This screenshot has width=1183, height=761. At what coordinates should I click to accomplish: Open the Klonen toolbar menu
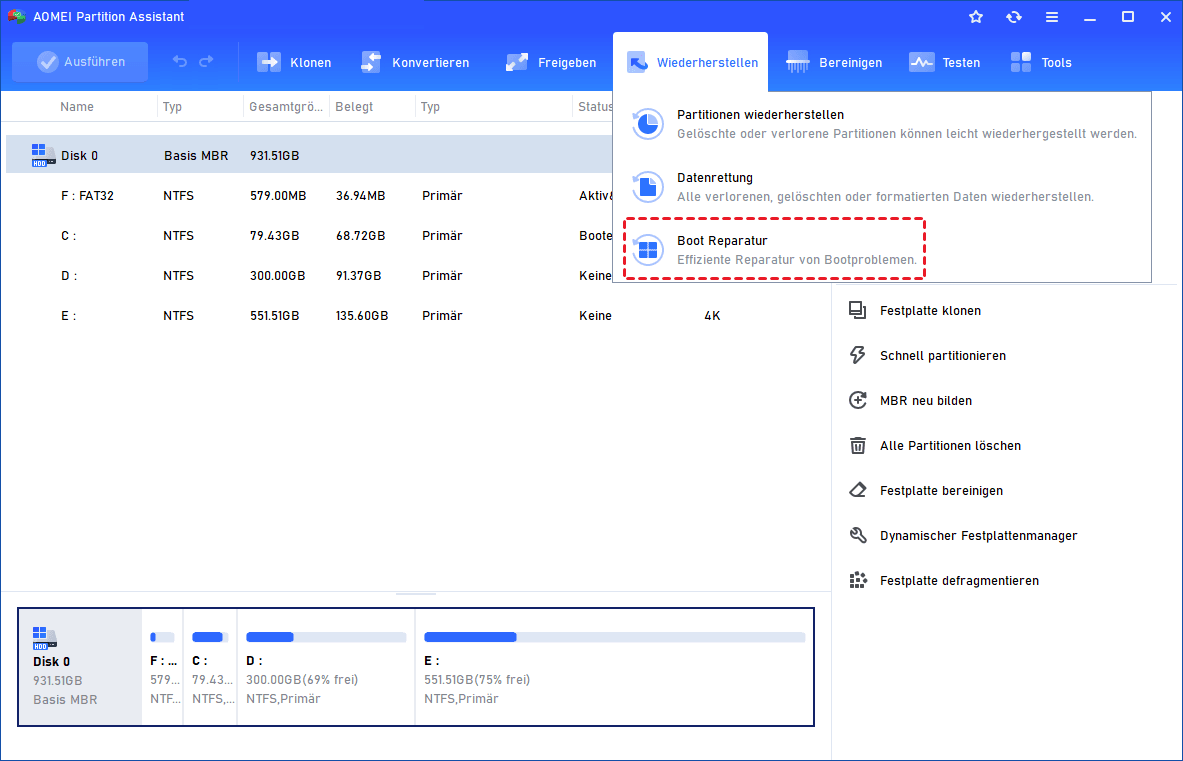pos(295,62)
